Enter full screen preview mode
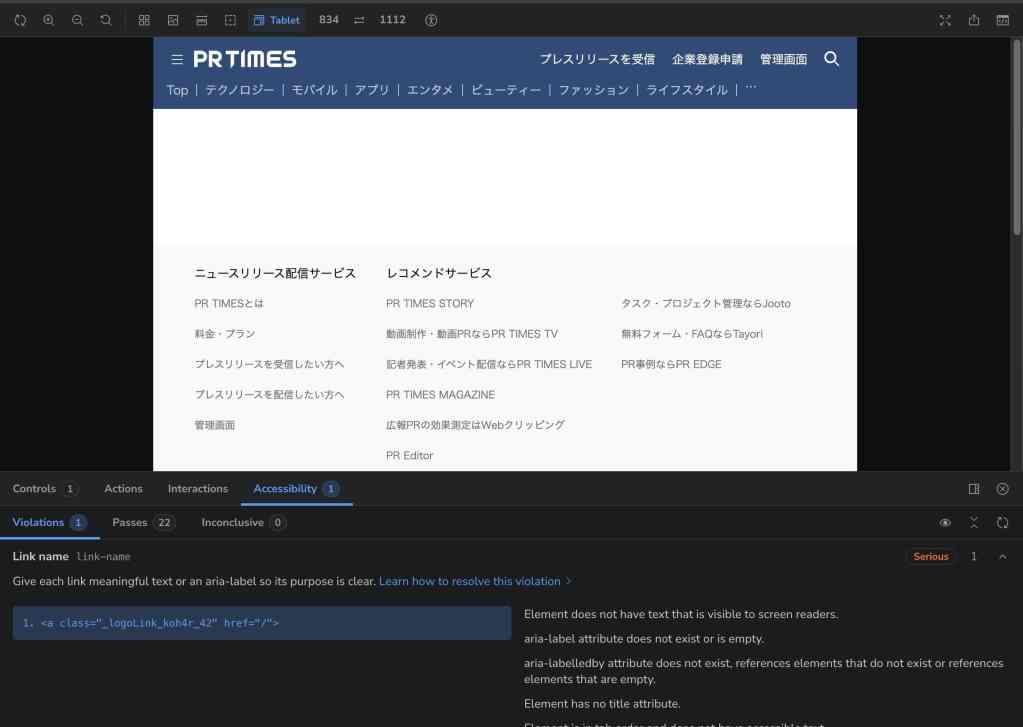The height and width of the screenshot is (727, 1023). 945,20
